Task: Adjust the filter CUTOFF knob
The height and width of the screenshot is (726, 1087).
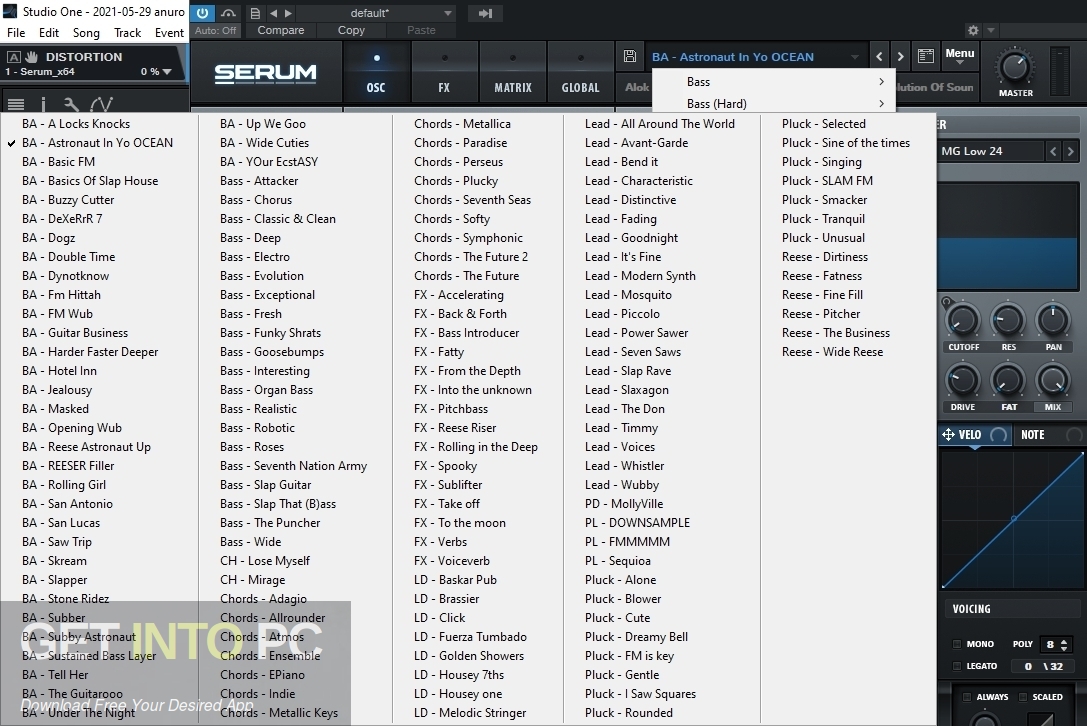Action: click(x=963, y=321)
